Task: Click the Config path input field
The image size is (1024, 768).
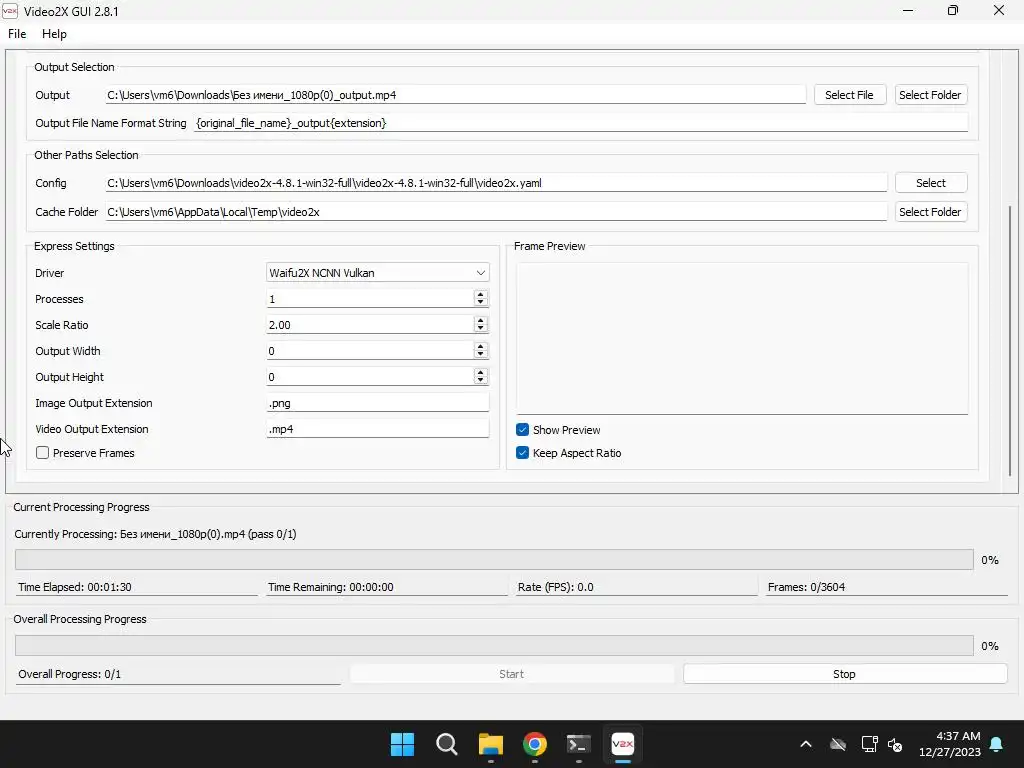Action: click(x=496, y=183)
